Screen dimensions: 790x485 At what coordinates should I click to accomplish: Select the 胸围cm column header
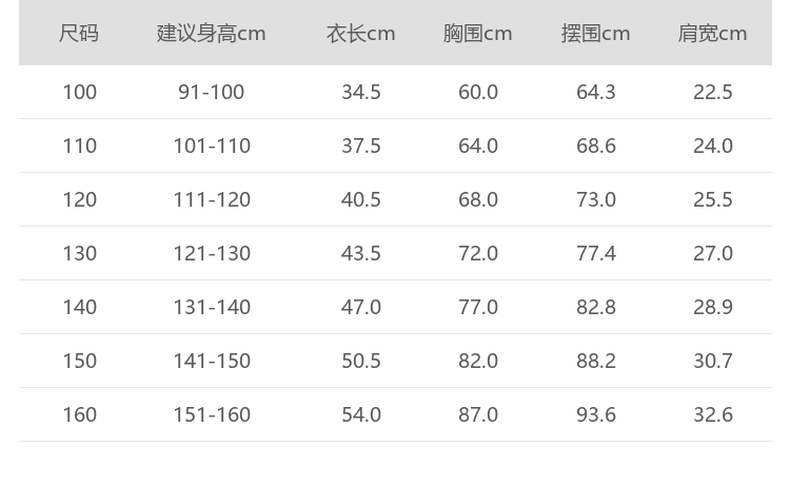click(x=477, y=33)
